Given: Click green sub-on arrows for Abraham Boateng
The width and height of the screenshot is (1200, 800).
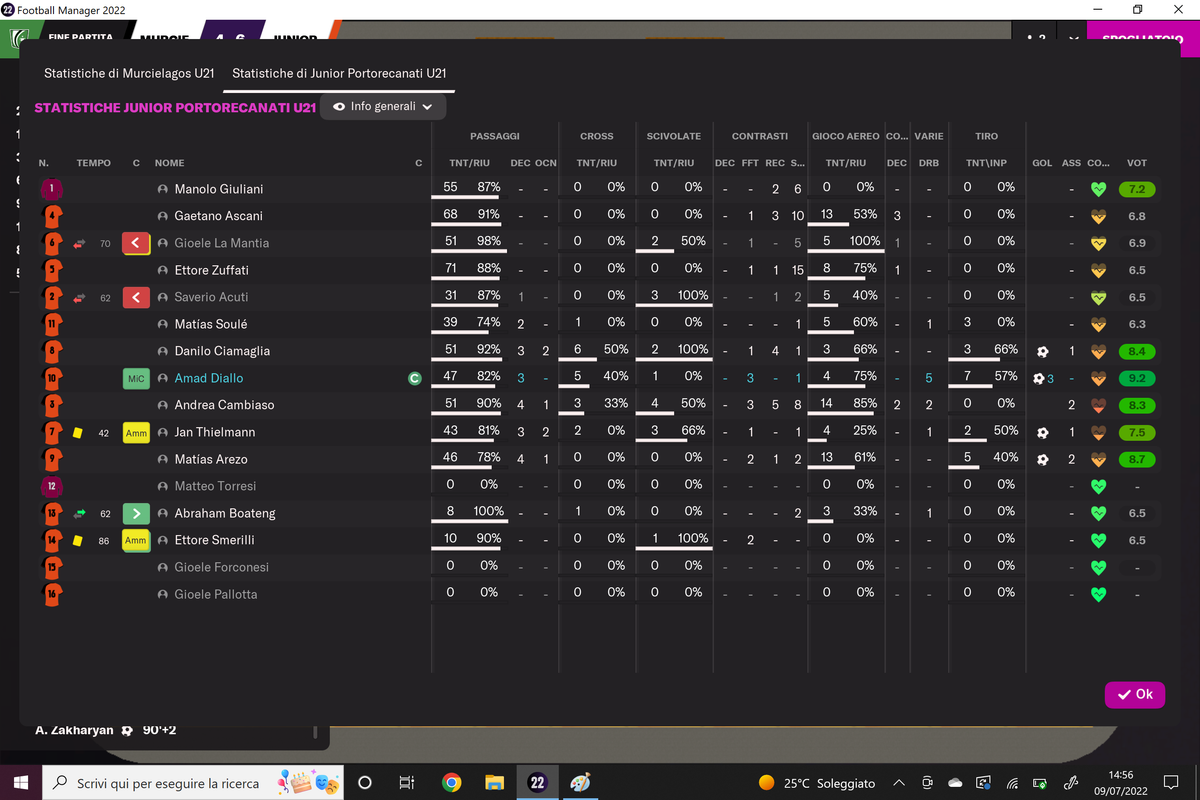Looking at the screenshot, I should tap(79, 513).
